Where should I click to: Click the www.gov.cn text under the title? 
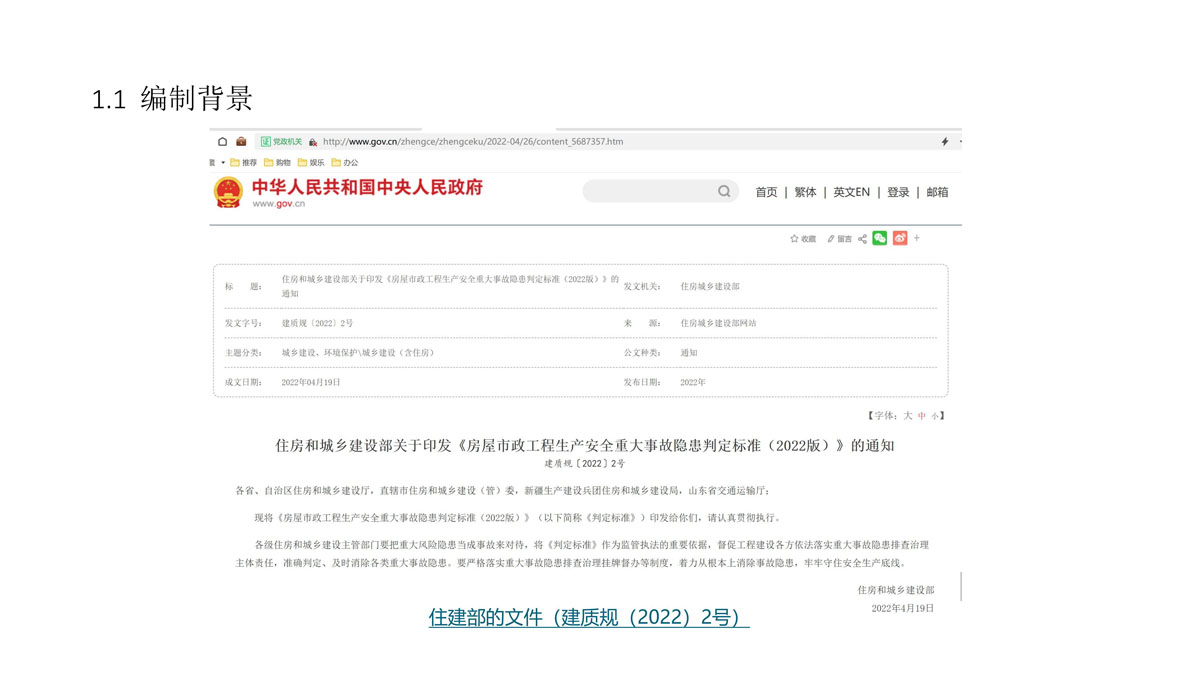click(278, 204)
